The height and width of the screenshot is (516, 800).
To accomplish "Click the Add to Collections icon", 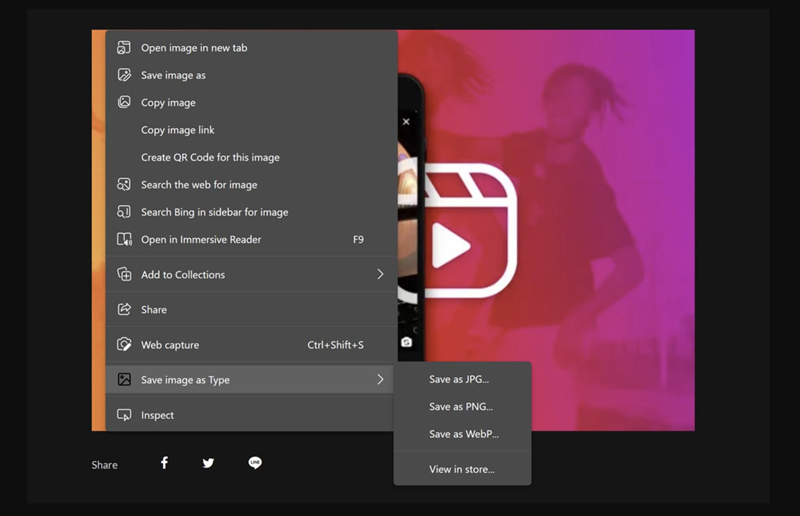I will pyautogui.click(x=124, y=275).
